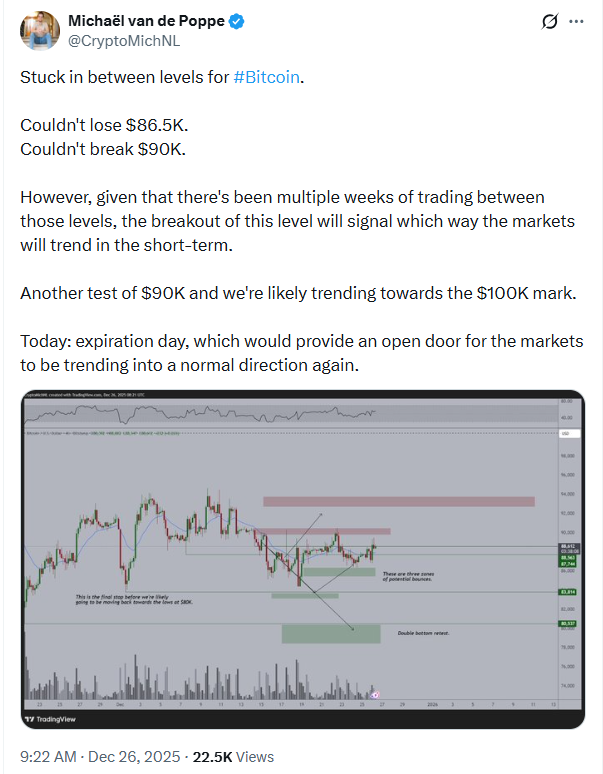Select the large green double bottom zone

[330, 633]
